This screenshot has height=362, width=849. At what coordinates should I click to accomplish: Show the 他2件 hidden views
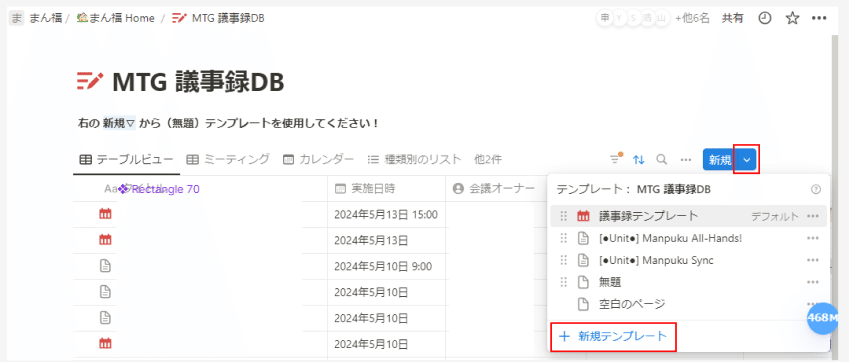click(487, 159)
